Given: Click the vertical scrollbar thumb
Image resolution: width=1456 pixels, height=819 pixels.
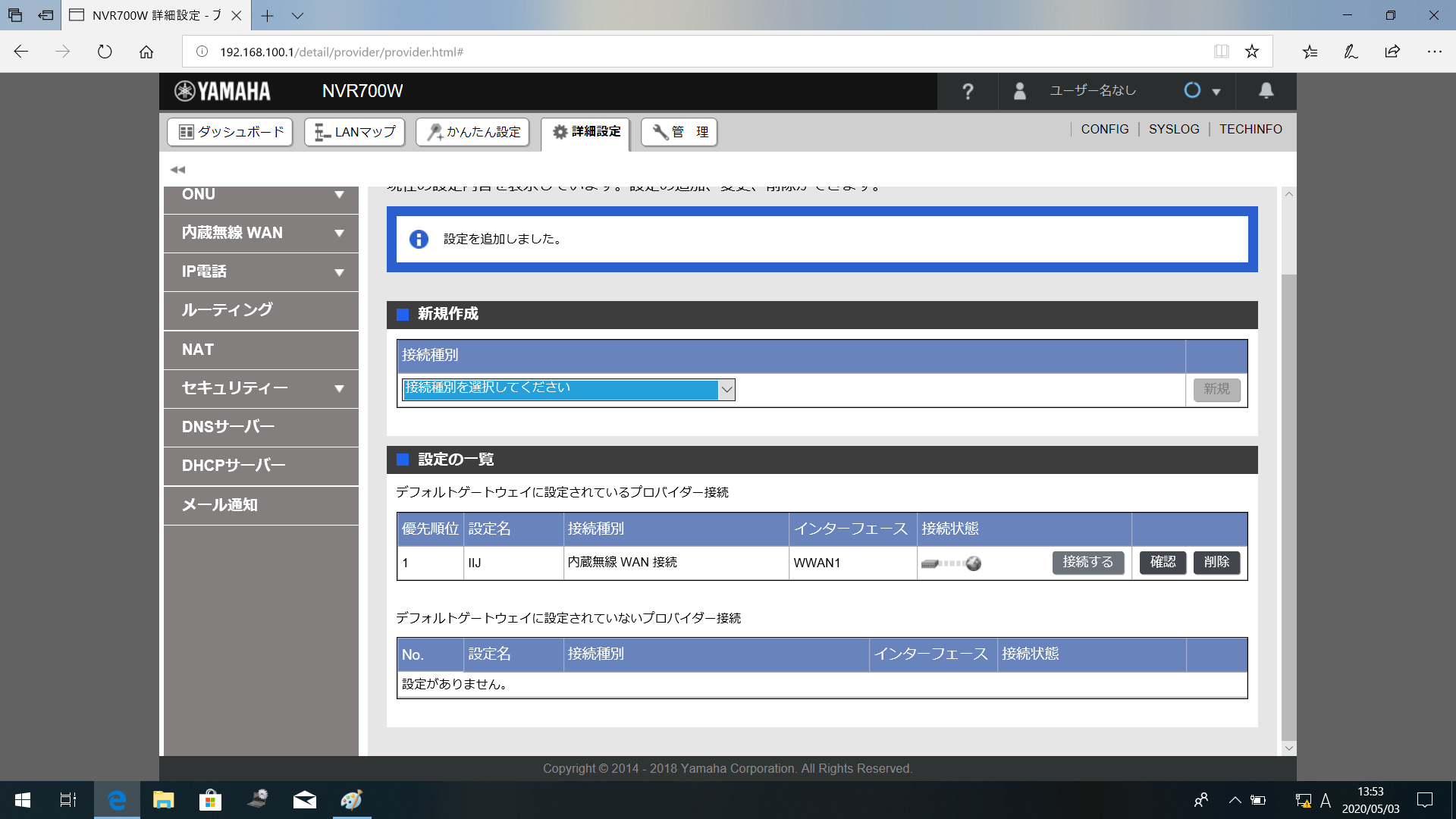Looking at the screenshot, I should [x=1288, y=507].
